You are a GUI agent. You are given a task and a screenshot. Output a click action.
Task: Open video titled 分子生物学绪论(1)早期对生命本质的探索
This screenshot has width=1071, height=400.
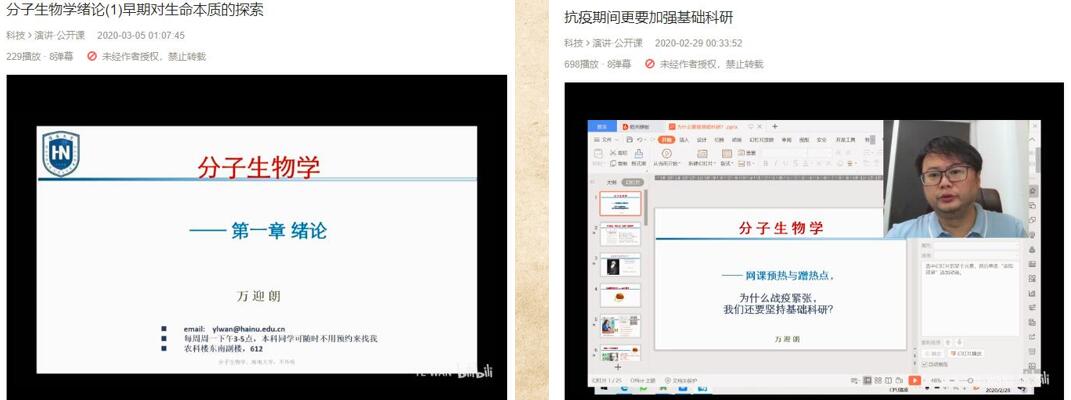pos(135,10)
